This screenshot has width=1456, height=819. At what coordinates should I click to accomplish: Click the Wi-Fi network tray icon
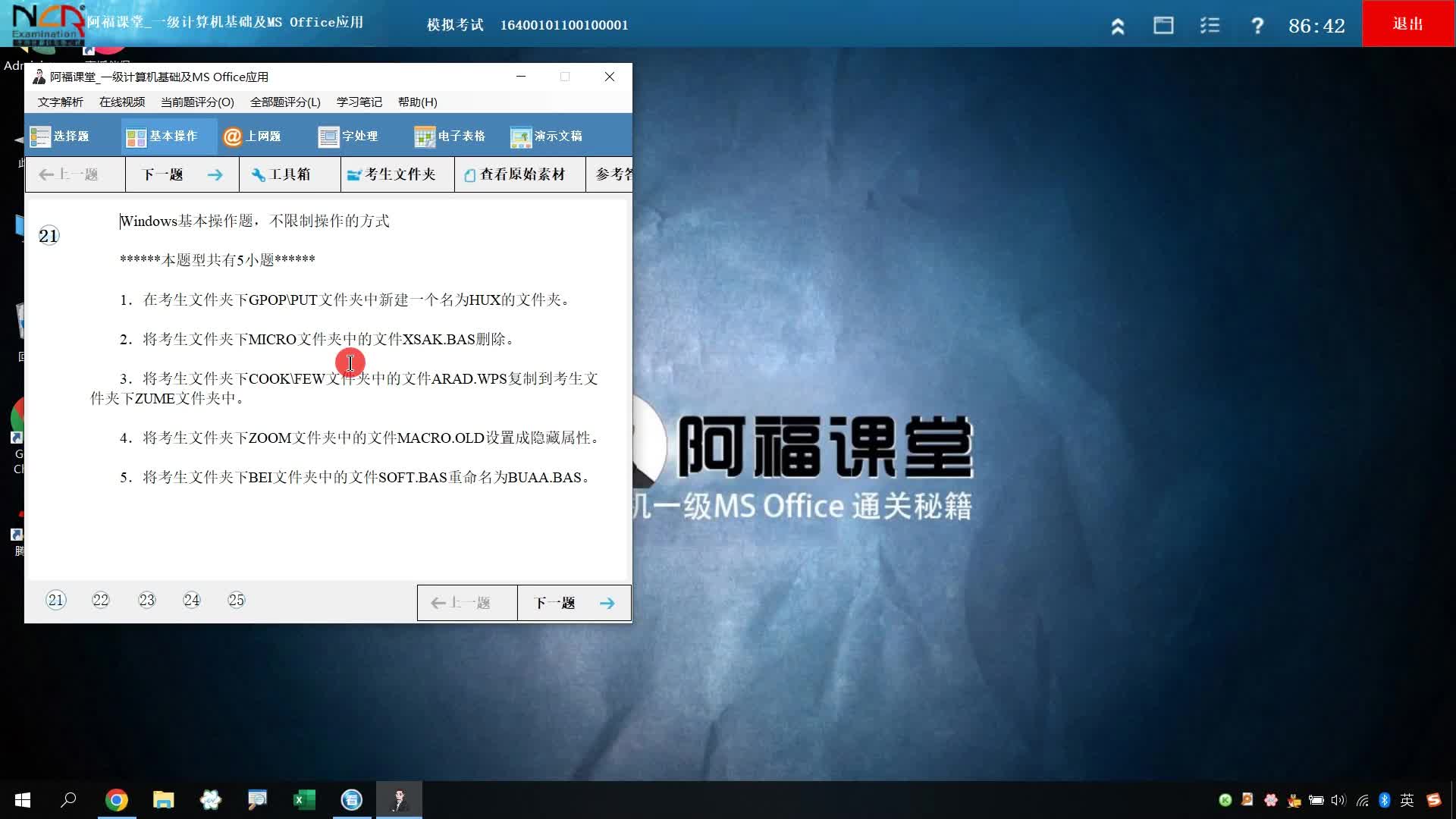coord(1362,800)
